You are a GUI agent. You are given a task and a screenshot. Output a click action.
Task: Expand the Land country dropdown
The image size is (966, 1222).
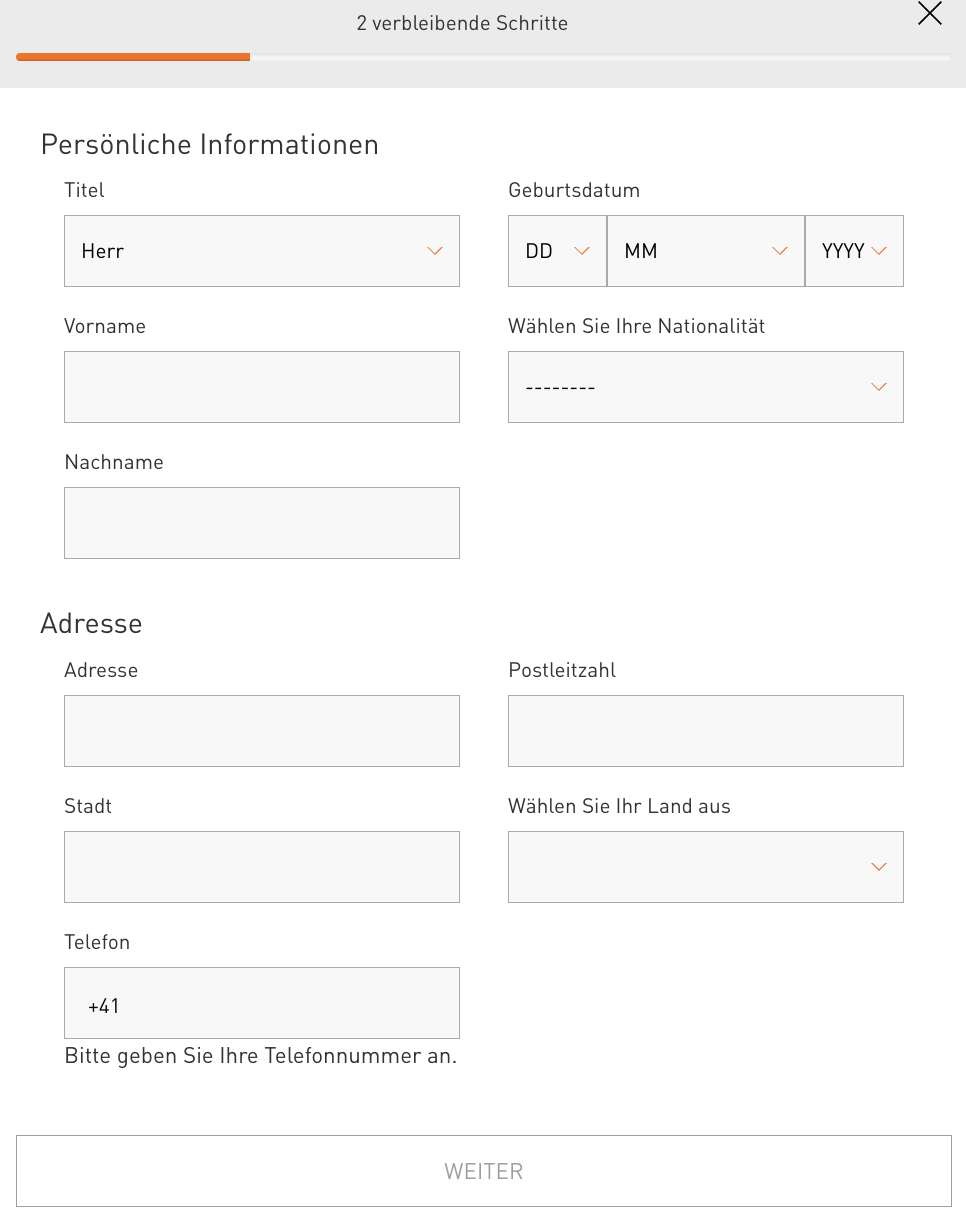705,867
